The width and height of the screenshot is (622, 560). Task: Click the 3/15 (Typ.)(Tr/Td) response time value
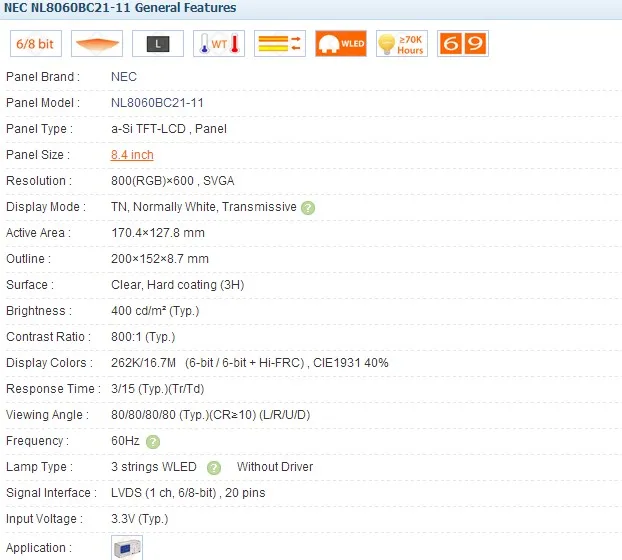pos(157,389)
